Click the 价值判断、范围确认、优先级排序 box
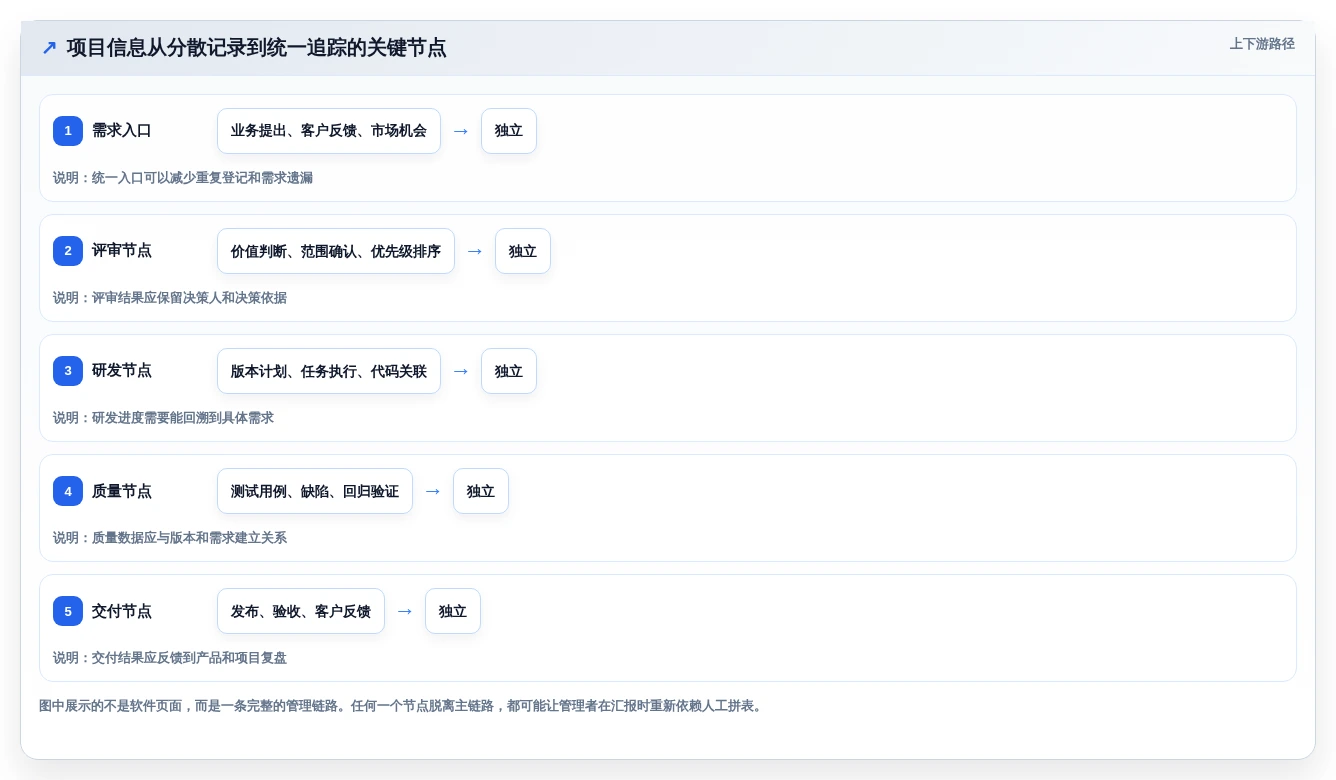The image size is (1336, 780). 336,251
